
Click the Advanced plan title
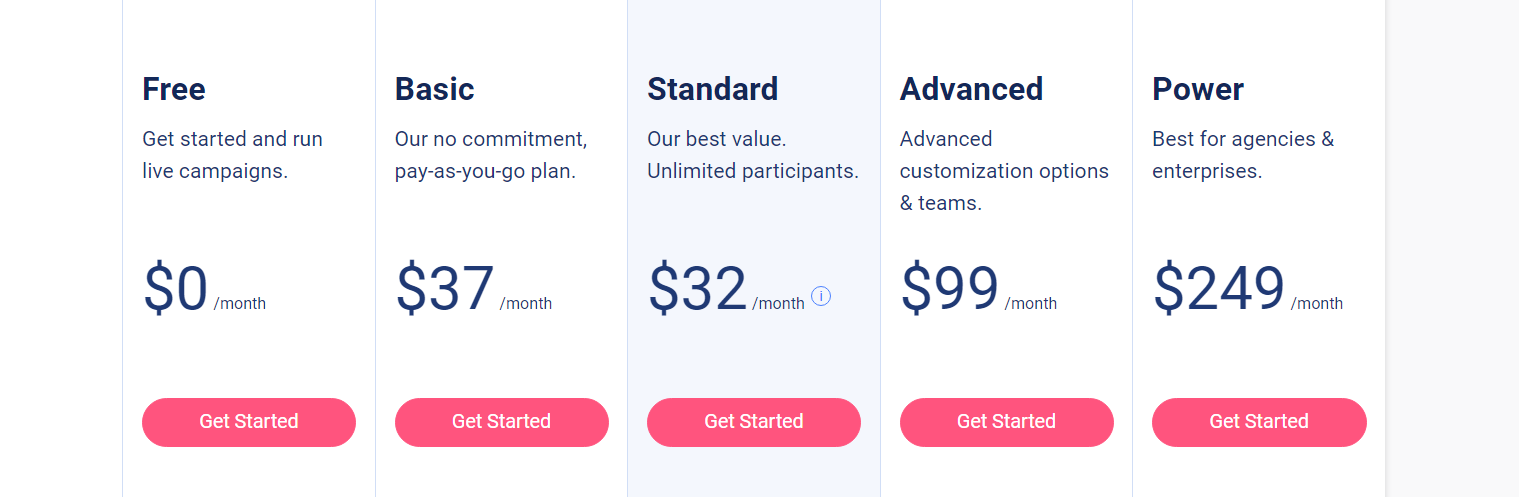click(971, 89)
